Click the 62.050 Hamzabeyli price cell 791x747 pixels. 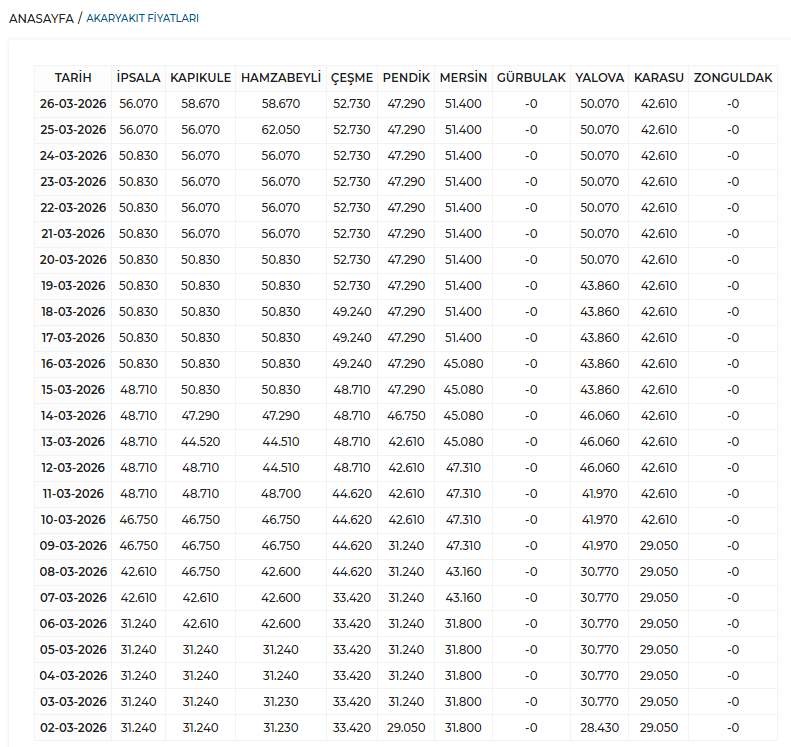[x=281, y=130]
